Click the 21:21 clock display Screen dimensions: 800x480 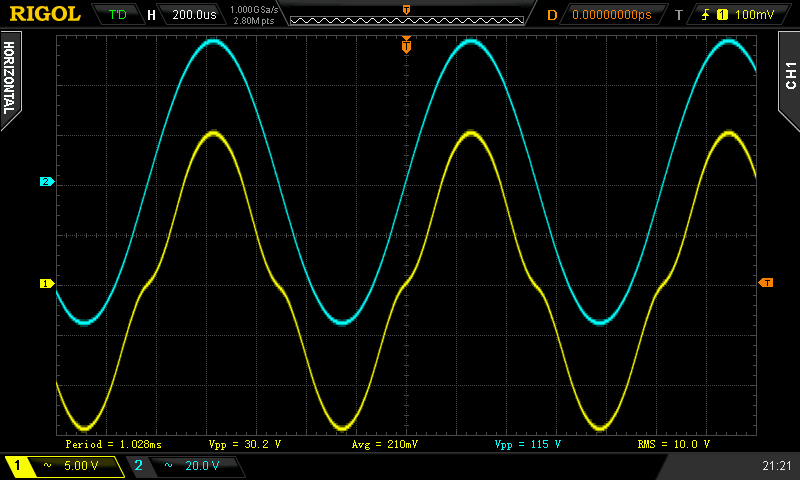[777, 465]
